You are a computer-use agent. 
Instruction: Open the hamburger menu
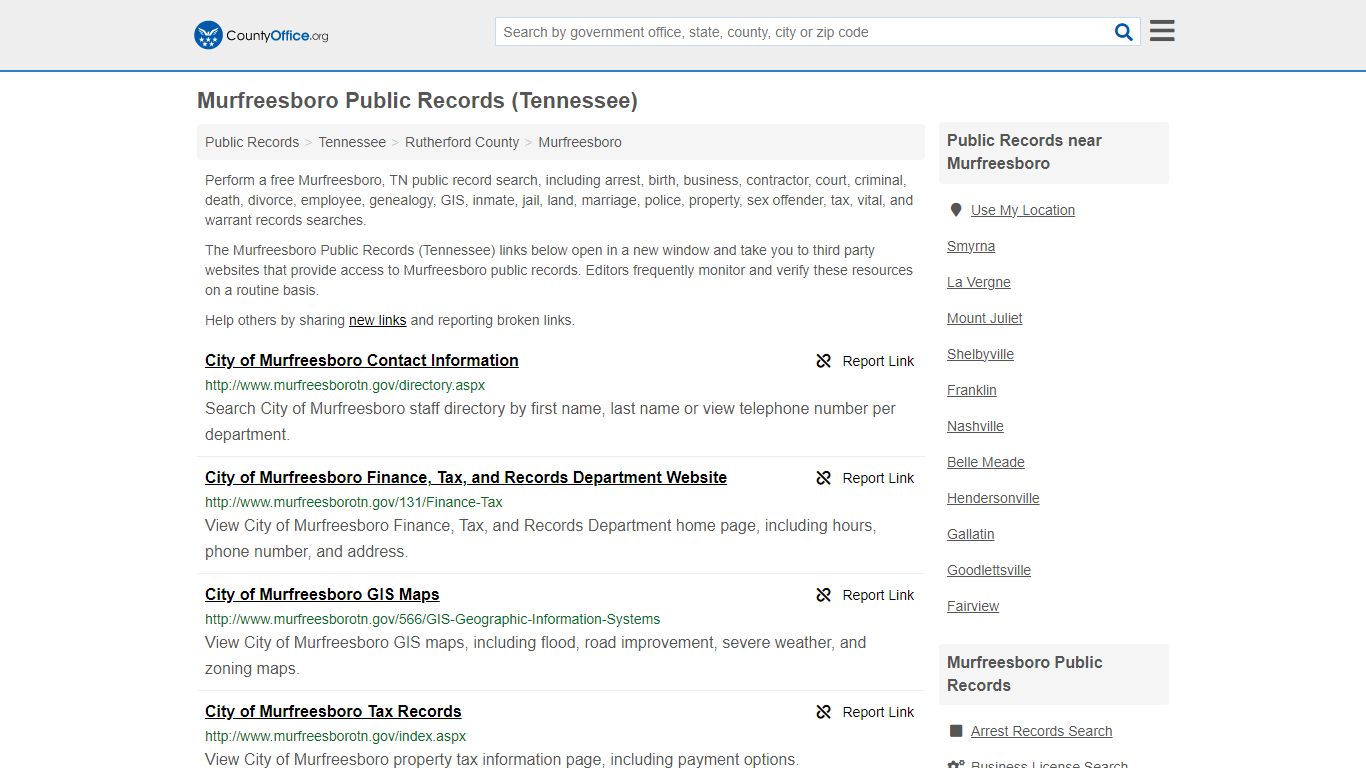(1162, 31)
